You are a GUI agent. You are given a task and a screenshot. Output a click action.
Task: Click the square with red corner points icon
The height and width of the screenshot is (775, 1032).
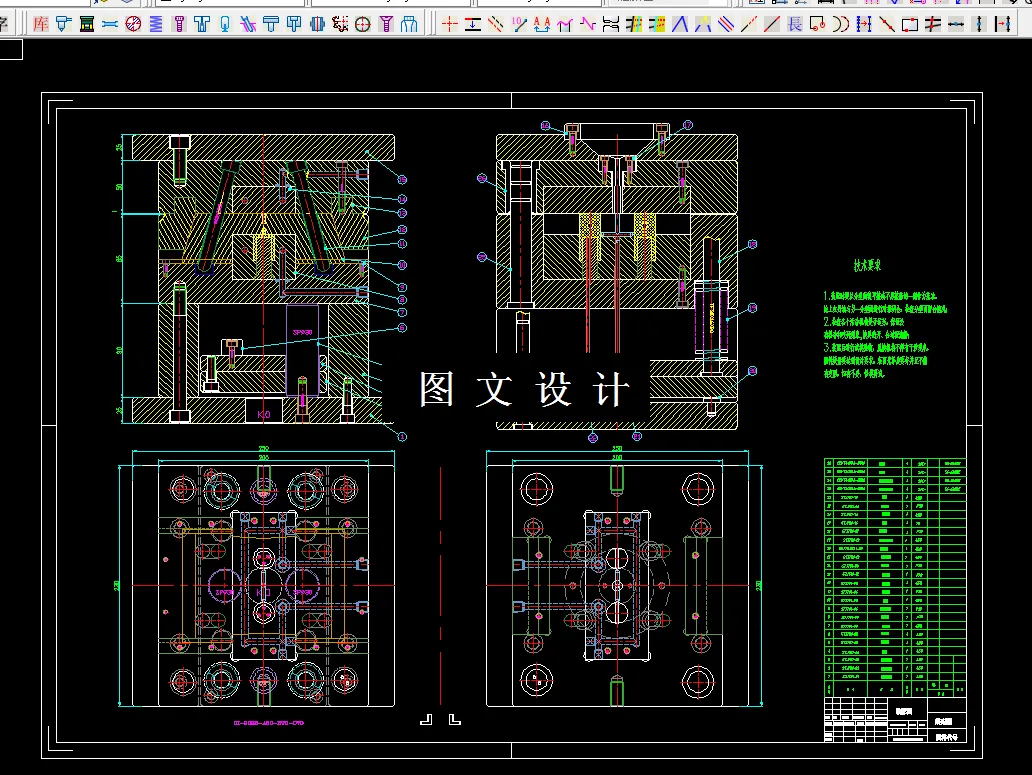[x=910, y=23]
